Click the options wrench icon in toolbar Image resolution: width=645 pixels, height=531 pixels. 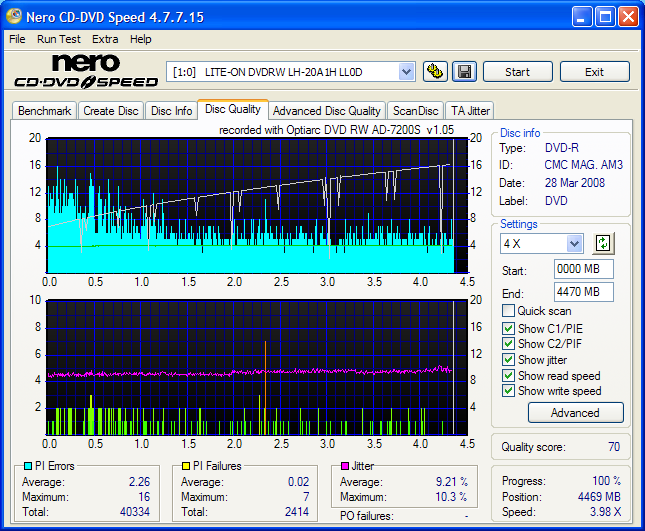435,71
